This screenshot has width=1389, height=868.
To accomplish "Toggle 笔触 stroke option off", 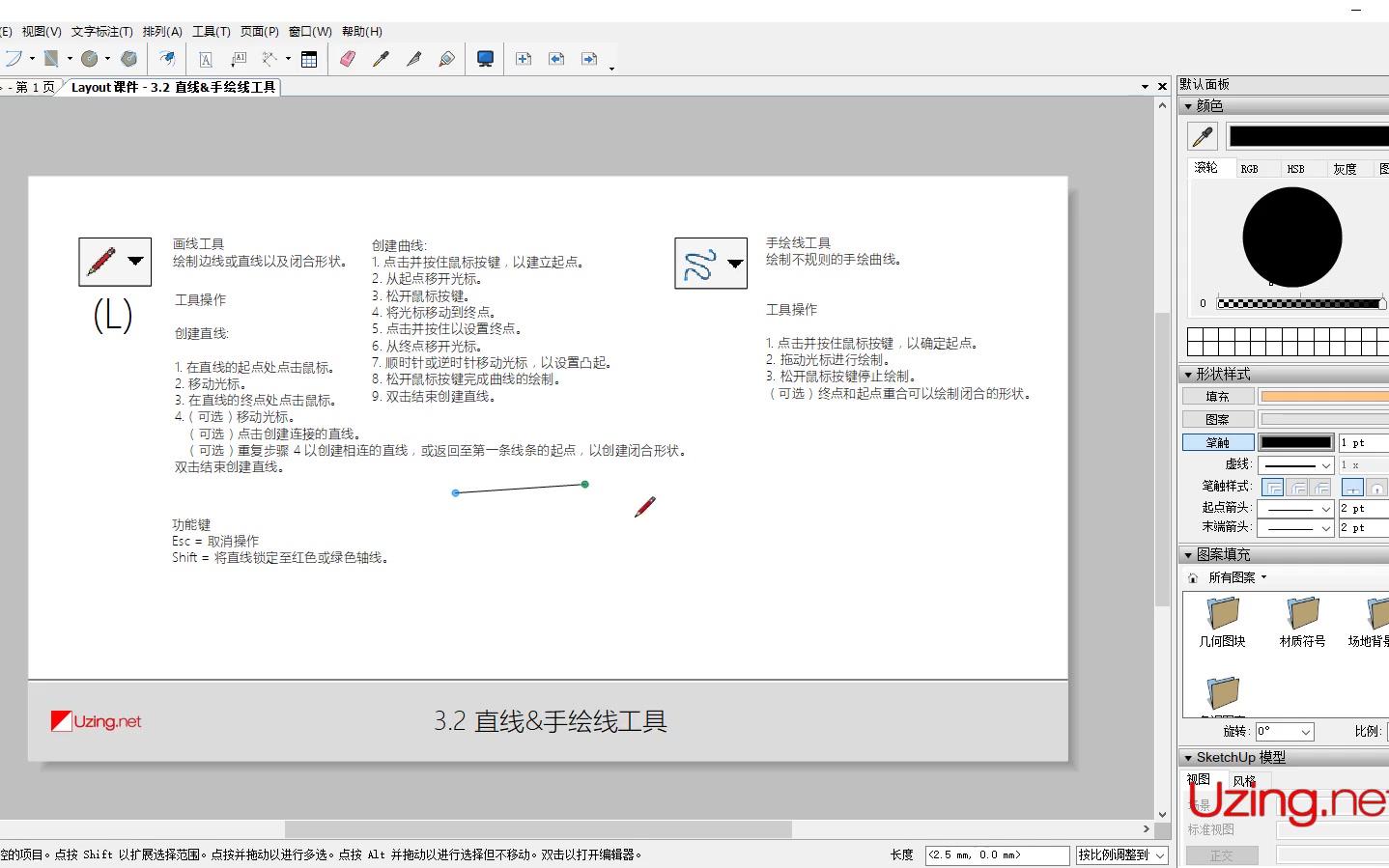I will tap(1216, 441).
